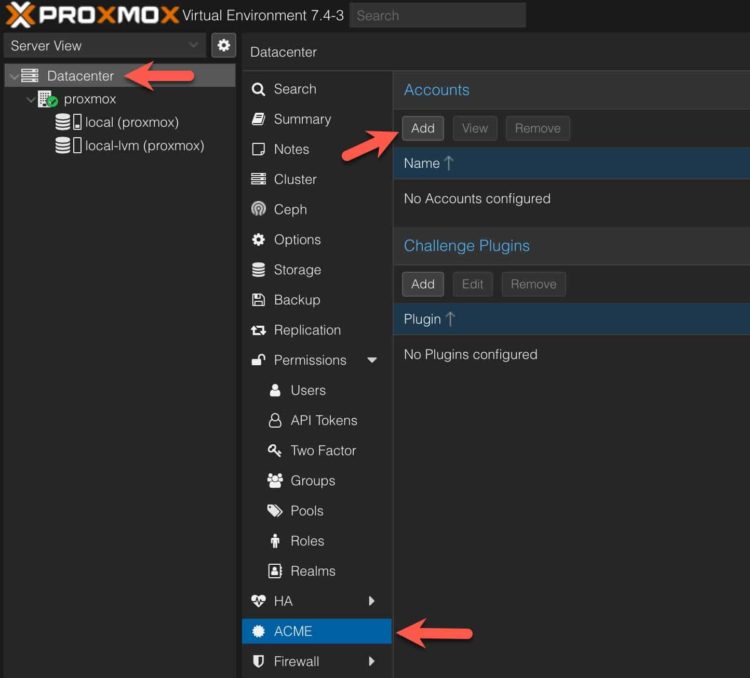Expand the HA submenu arrow

coord(372,601)
